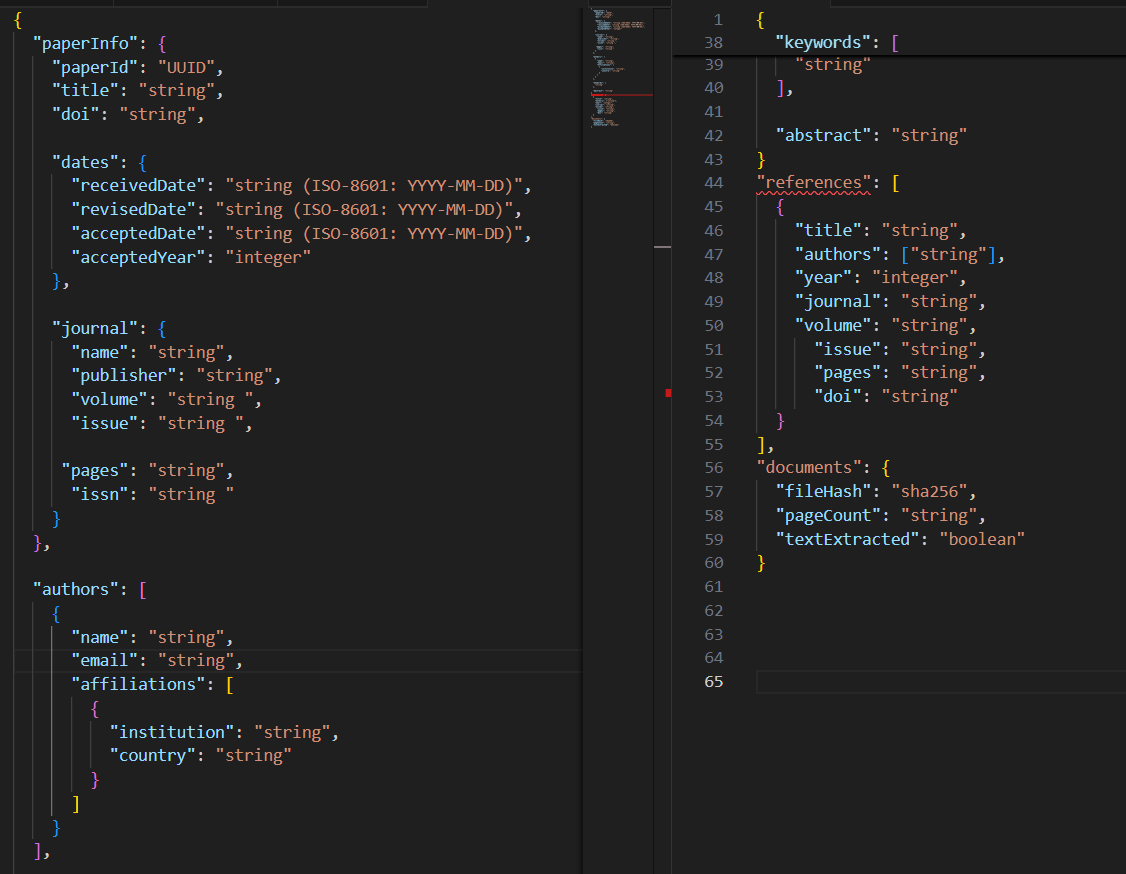Click the "acceptedYear" key
This screenshot has width=1126, height=874.
tap(138, 258)
